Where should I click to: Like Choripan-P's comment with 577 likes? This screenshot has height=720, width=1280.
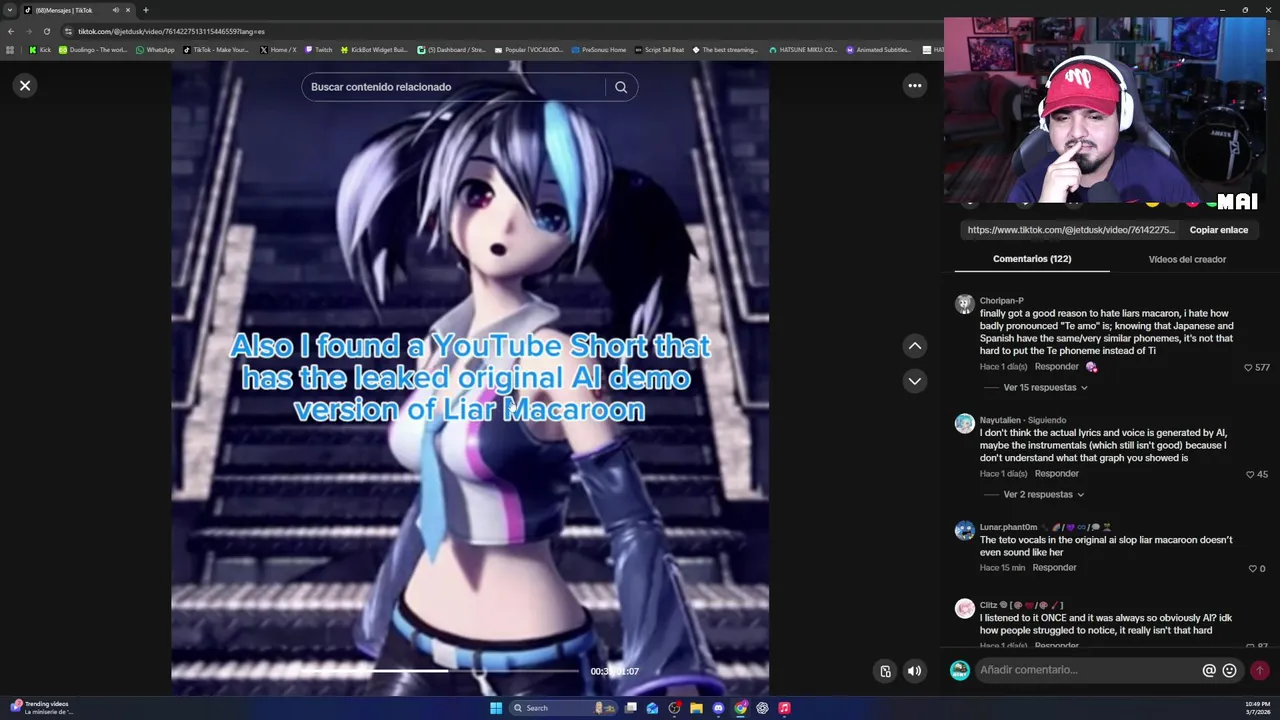(x=1248, y=367)
